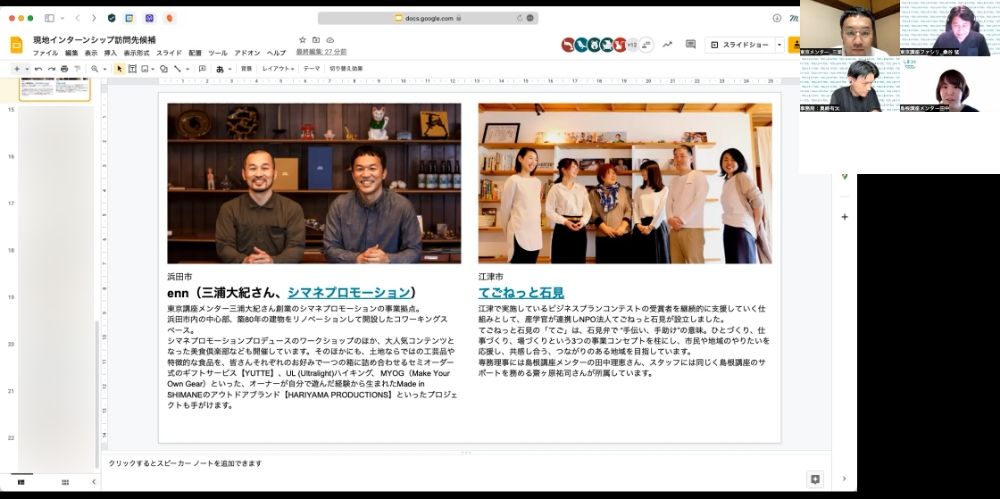Open the zoom level dropdown arrow
1000x499 pixels.
(x=103, y=69)
